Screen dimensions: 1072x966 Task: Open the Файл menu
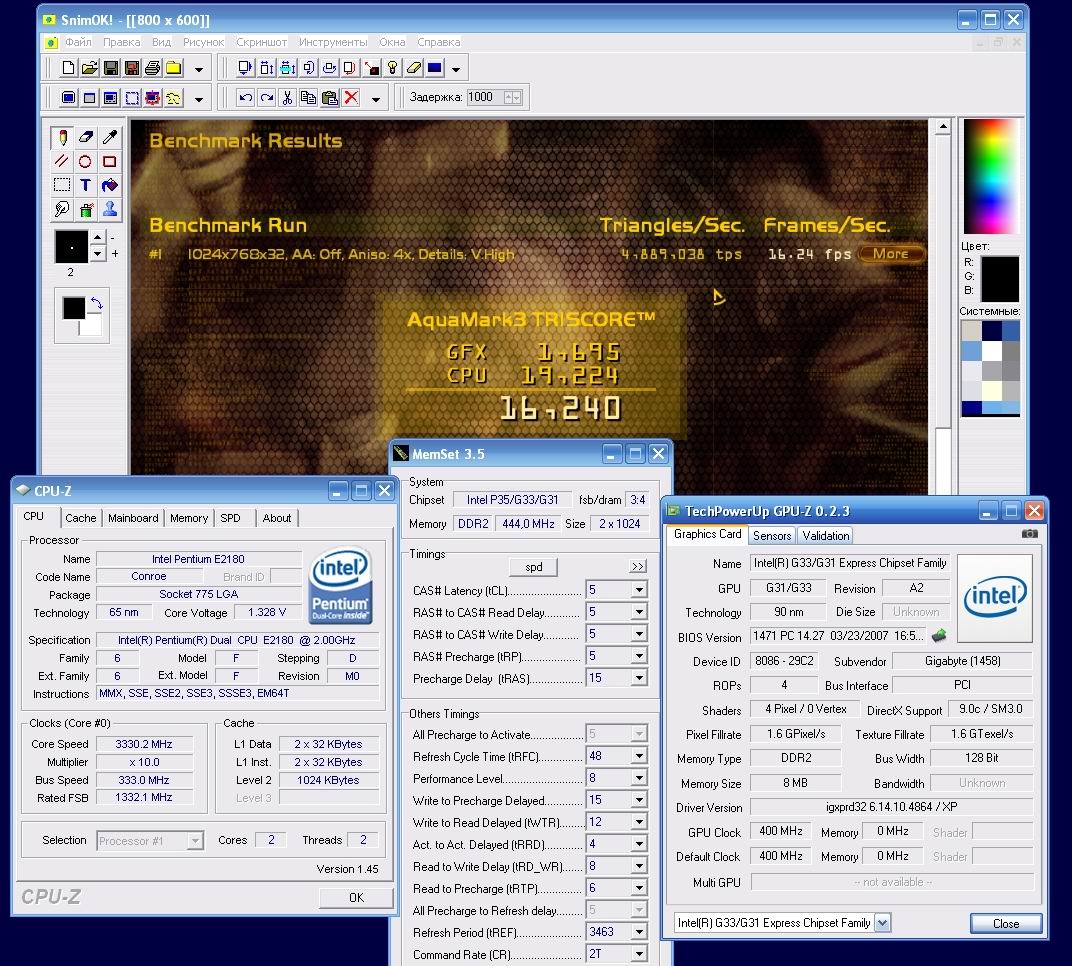click(78, 42)
